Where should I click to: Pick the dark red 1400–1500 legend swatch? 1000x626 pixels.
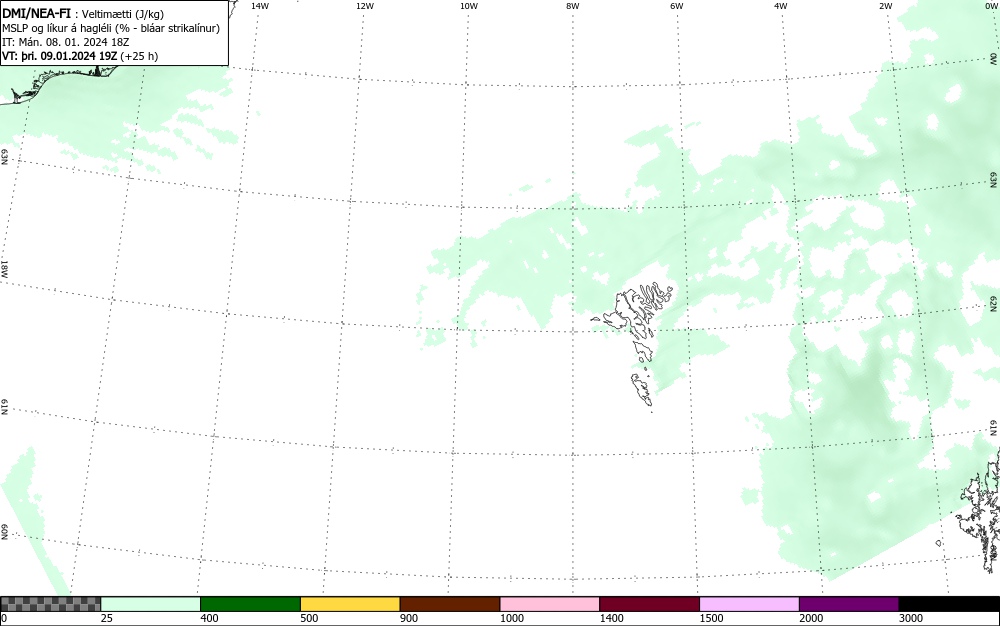649,604
